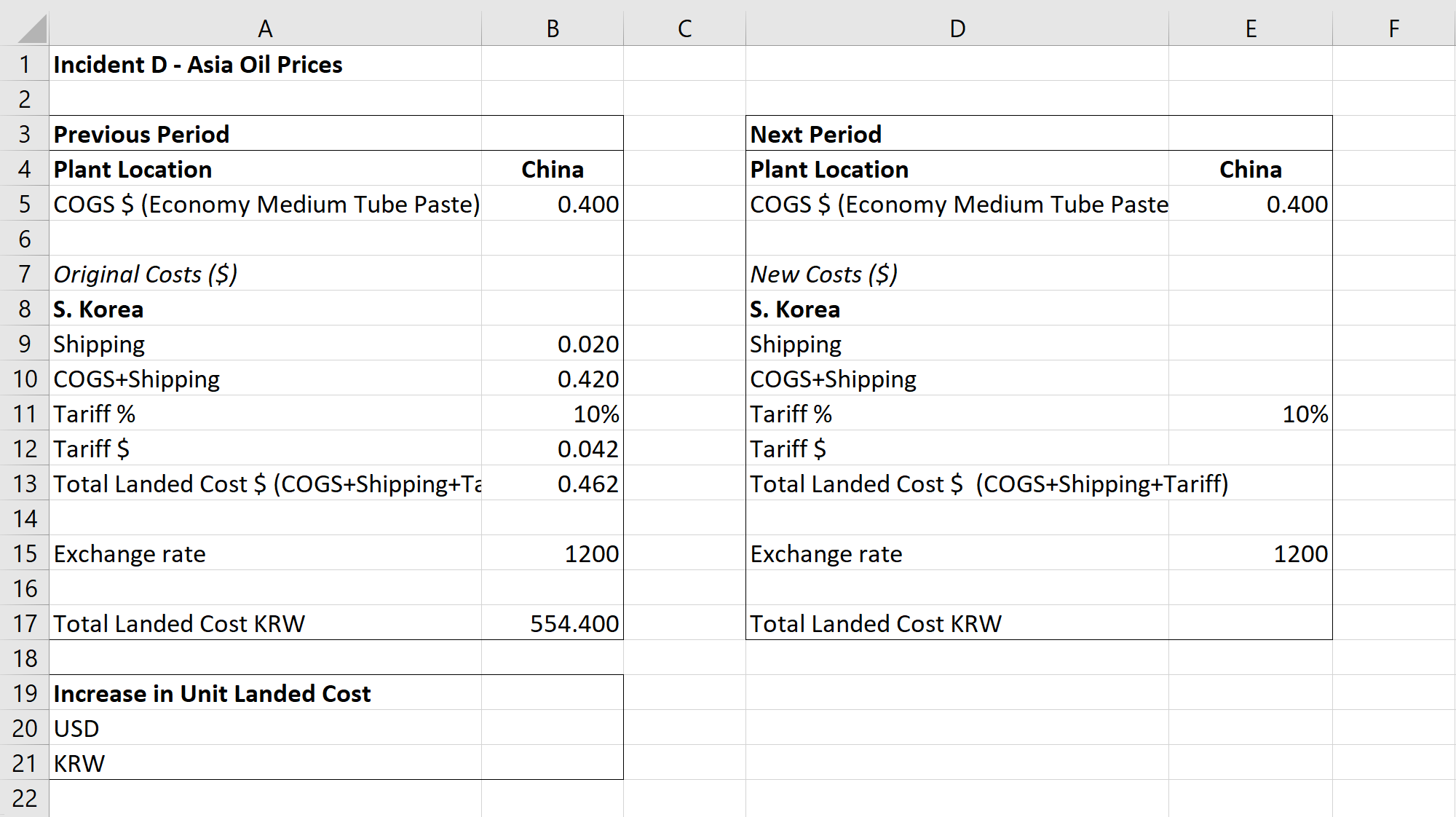Click Next Period Tariff $ empty cell
The image size is (1456, 817).
[x=1250, y=449]
